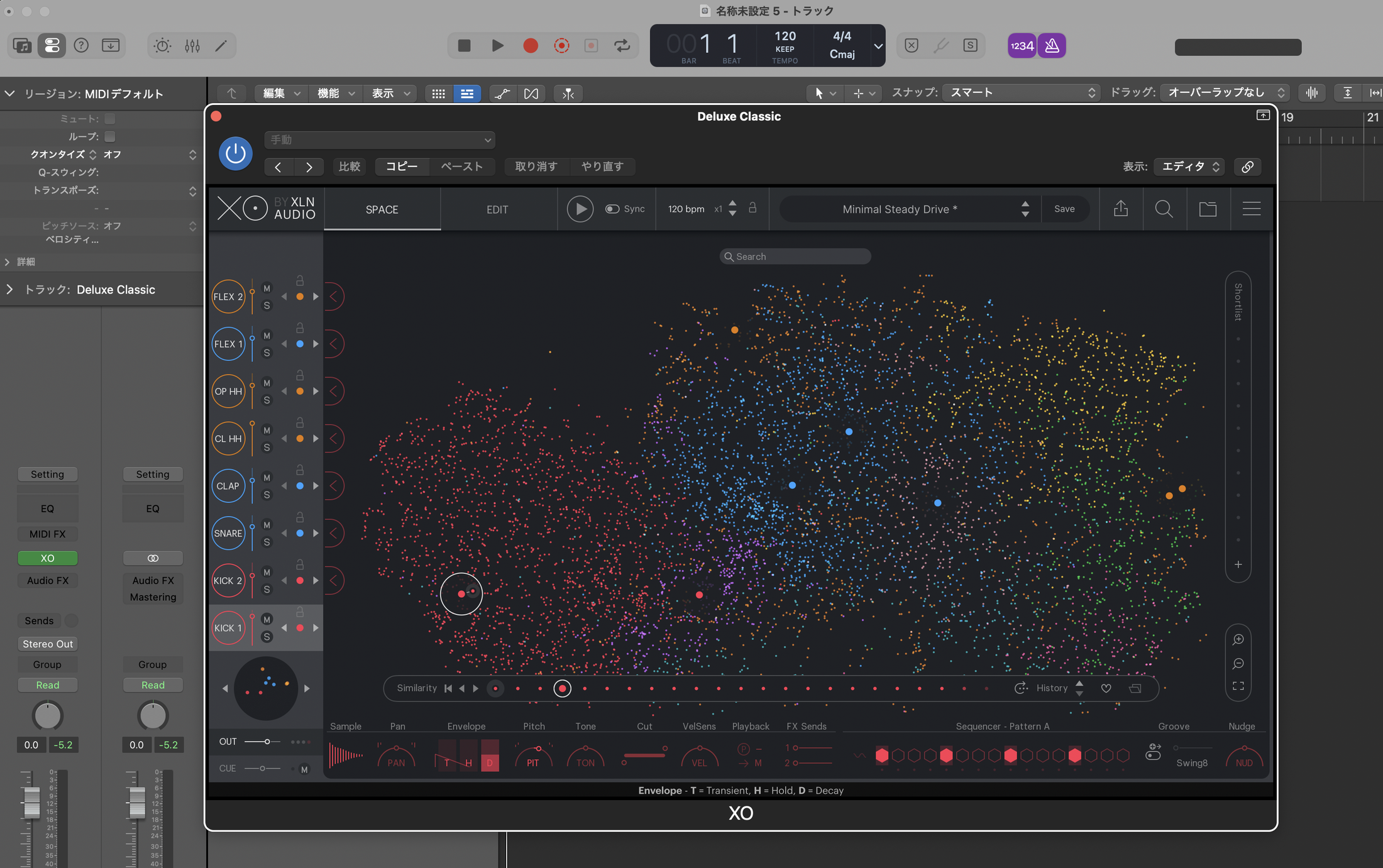Toggle Logic cycle mode
1383x868 pixels.
pos(622,45)
